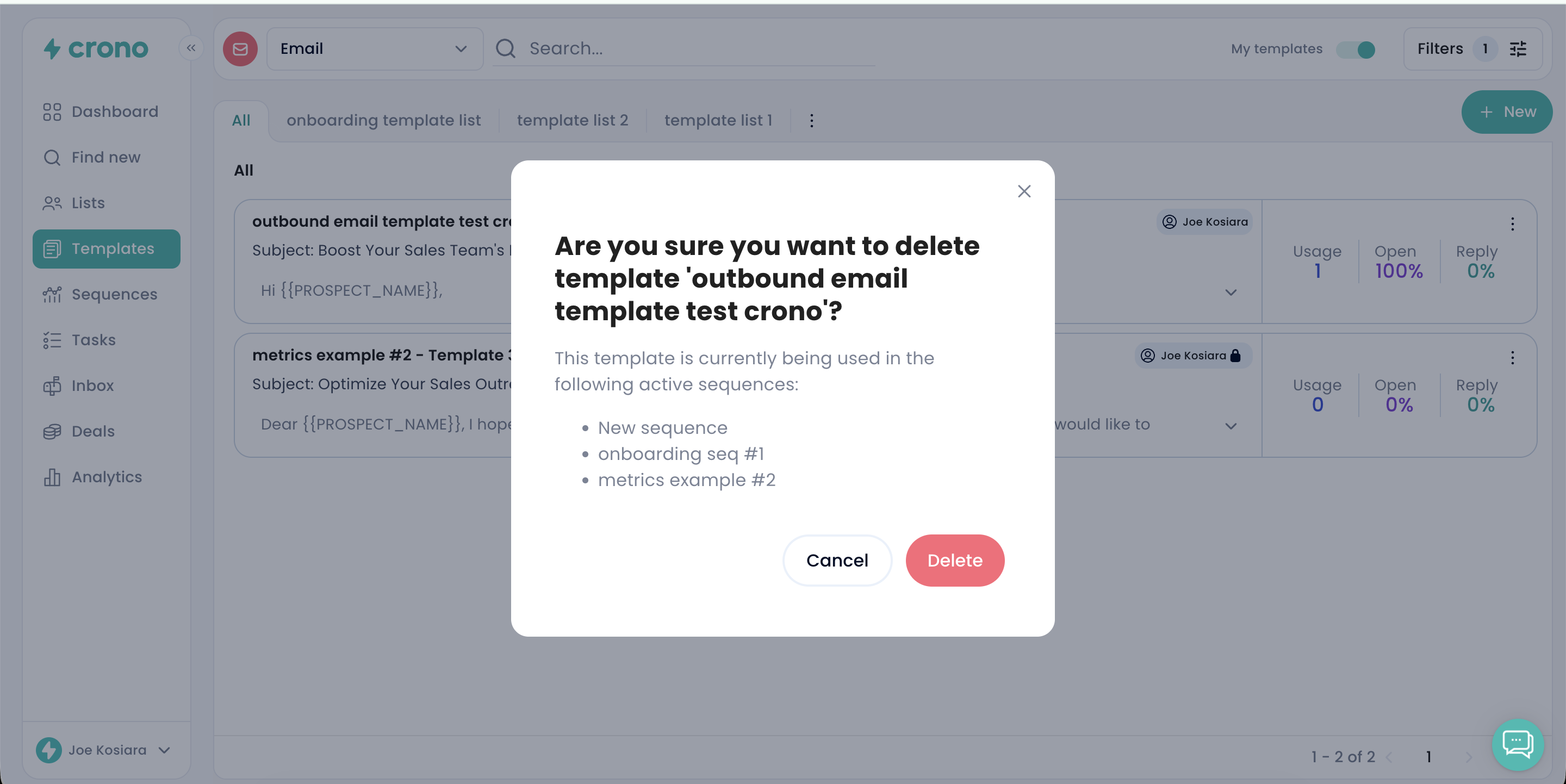Open three-dot menu on metrics example template
The height and width of the screenshot is (784, 1566).
click(x=1513, y=358)
